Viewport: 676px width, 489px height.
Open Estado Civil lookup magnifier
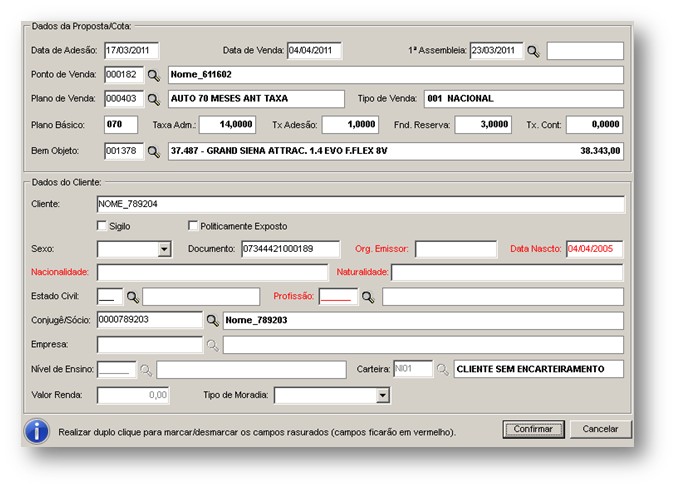(x=133, y=297)
